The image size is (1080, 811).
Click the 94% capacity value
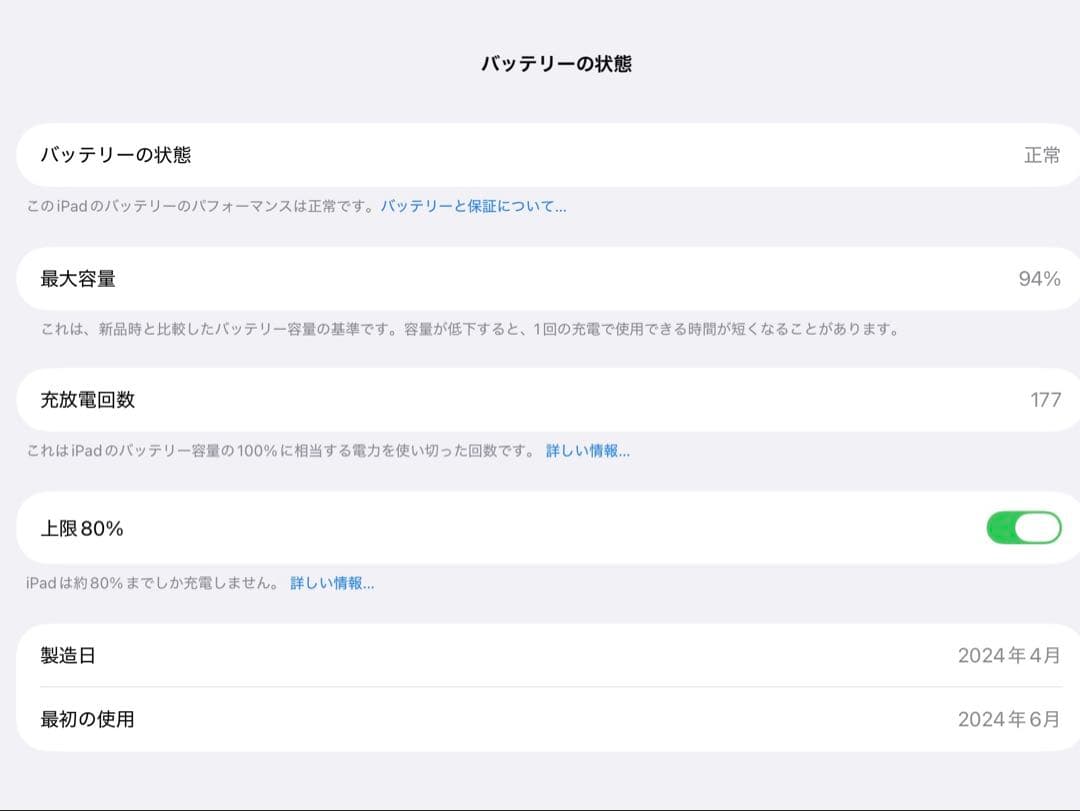1040,279
